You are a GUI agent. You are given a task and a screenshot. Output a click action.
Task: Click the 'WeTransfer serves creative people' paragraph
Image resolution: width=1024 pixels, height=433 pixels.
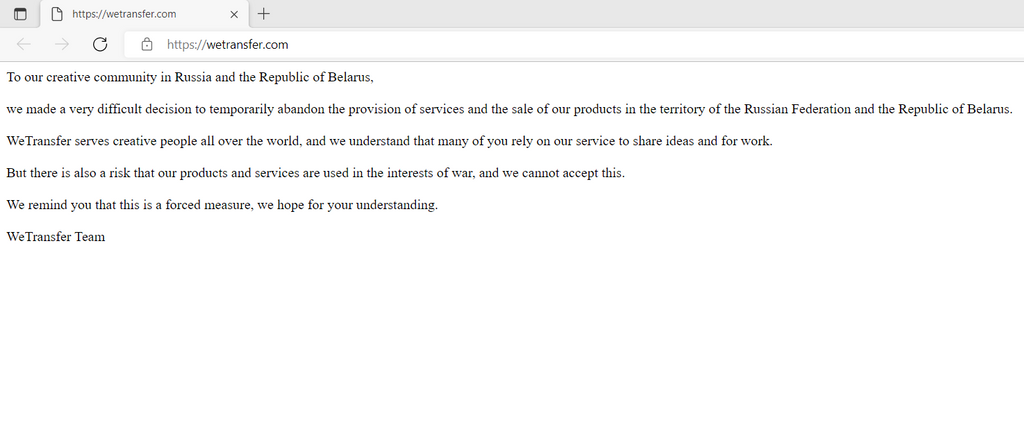coord(389,141)
